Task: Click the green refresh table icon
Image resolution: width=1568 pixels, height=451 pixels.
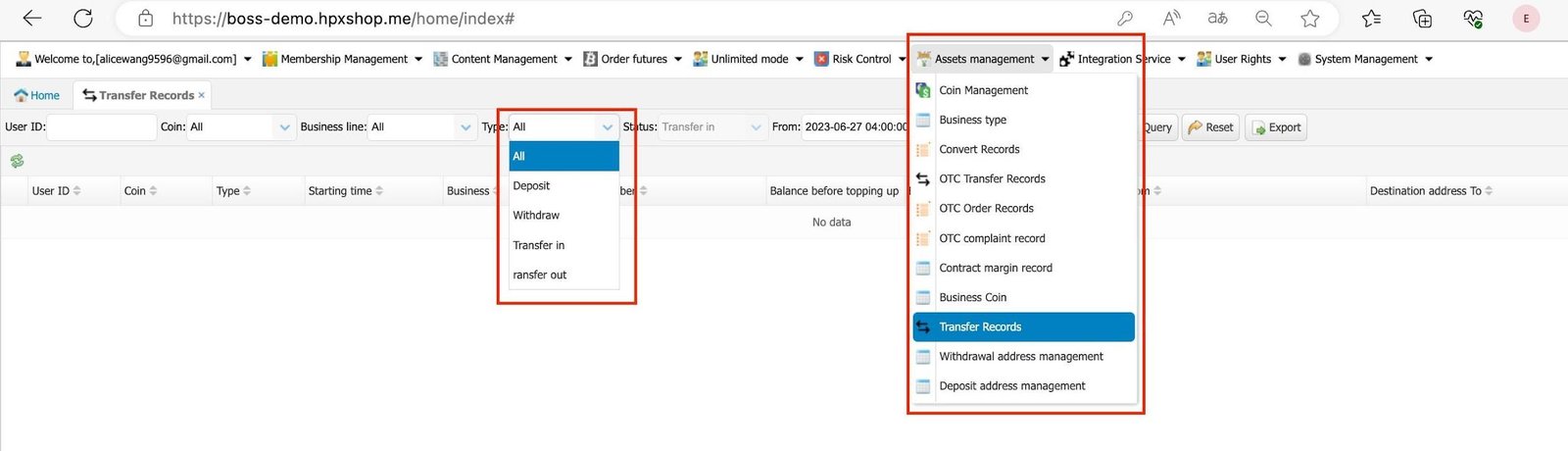Action: click(17, 161)
